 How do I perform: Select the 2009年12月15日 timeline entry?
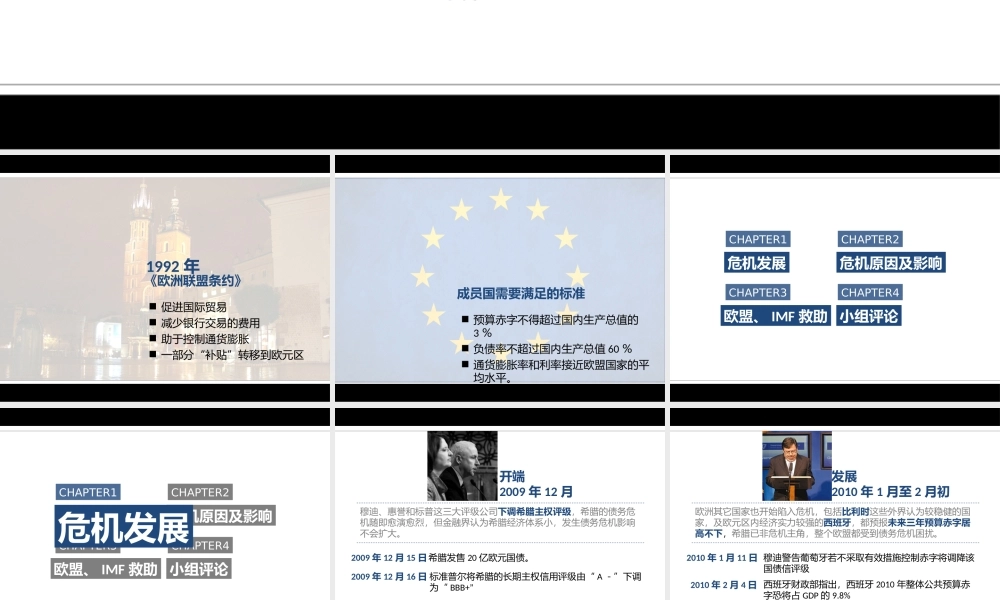[441, 558]
